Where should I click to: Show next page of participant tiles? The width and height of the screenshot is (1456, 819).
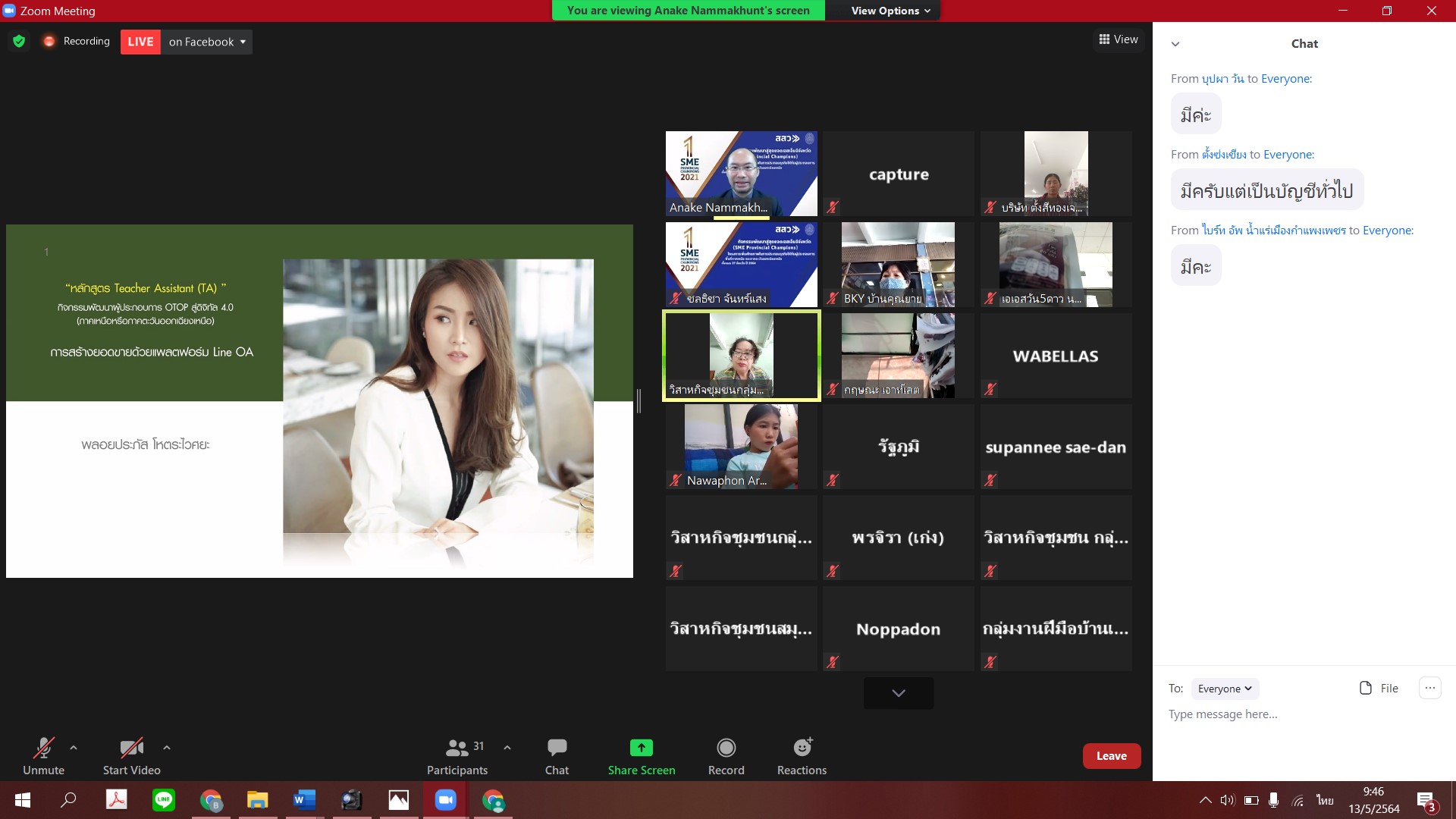pos(899,692)
